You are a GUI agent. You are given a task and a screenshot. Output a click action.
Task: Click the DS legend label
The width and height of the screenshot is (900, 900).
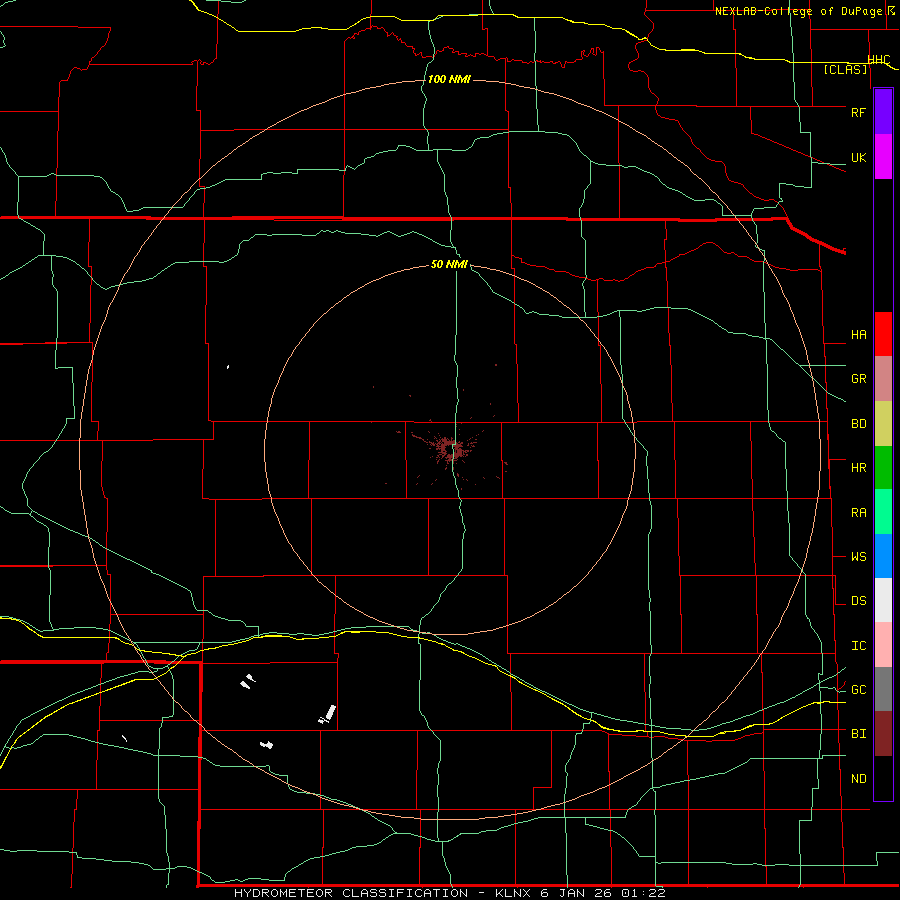click(858, 601)
